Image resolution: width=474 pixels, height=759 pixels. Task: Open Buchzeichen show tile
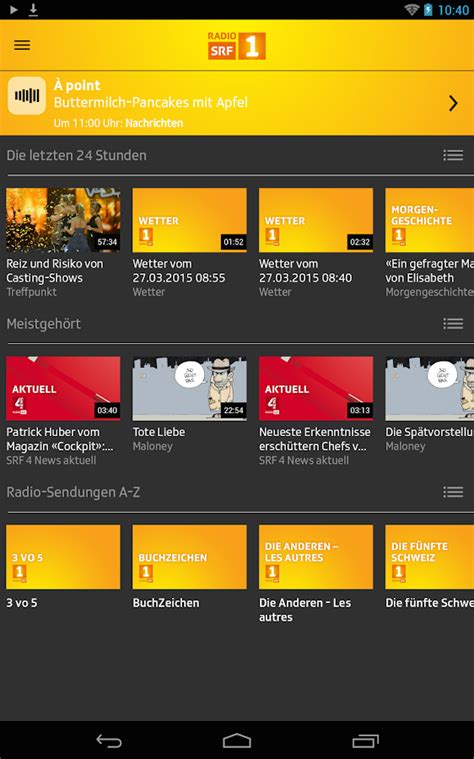pyautogui.click(x=189, y=557)
